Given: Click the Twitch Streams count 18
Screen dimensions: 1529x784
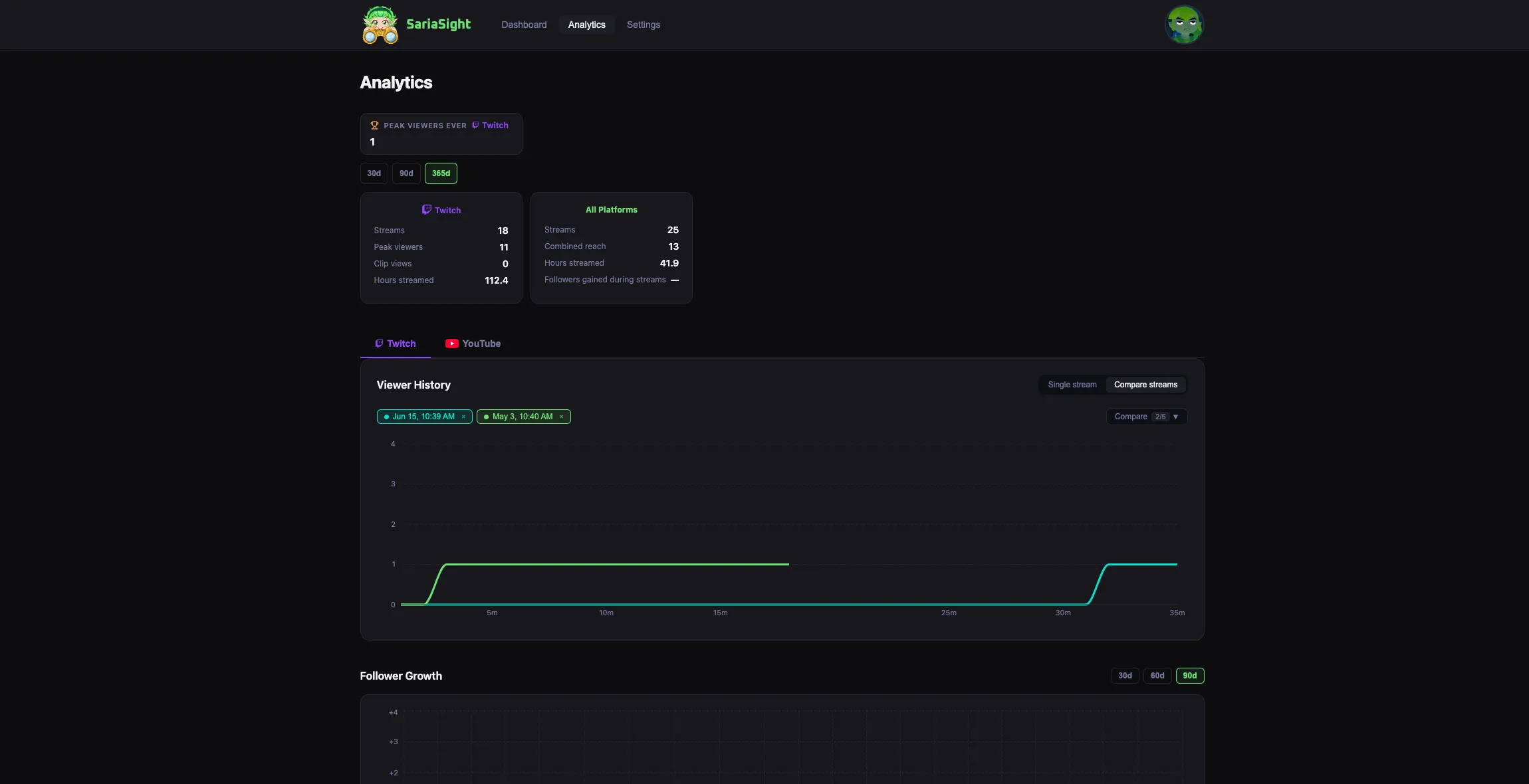Looking at the screenshot, I should (x=503, y=231).
